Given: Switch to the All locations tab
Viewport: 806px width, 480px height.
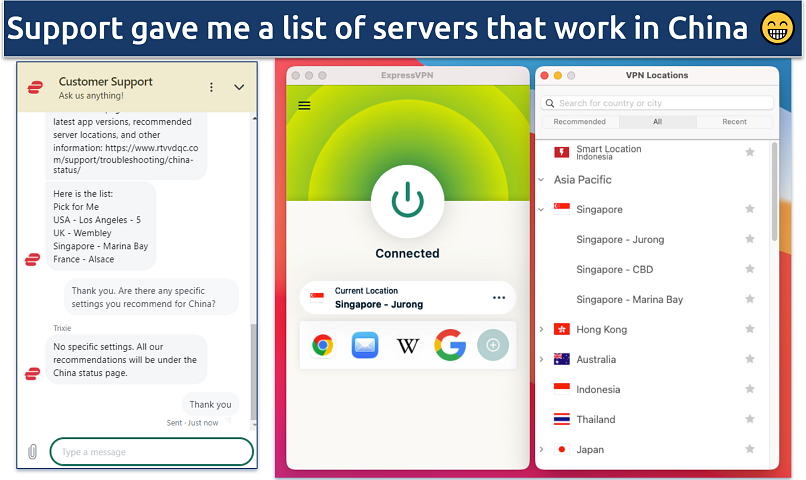Looking at the screenshot, I should click(x=657, y=122).
